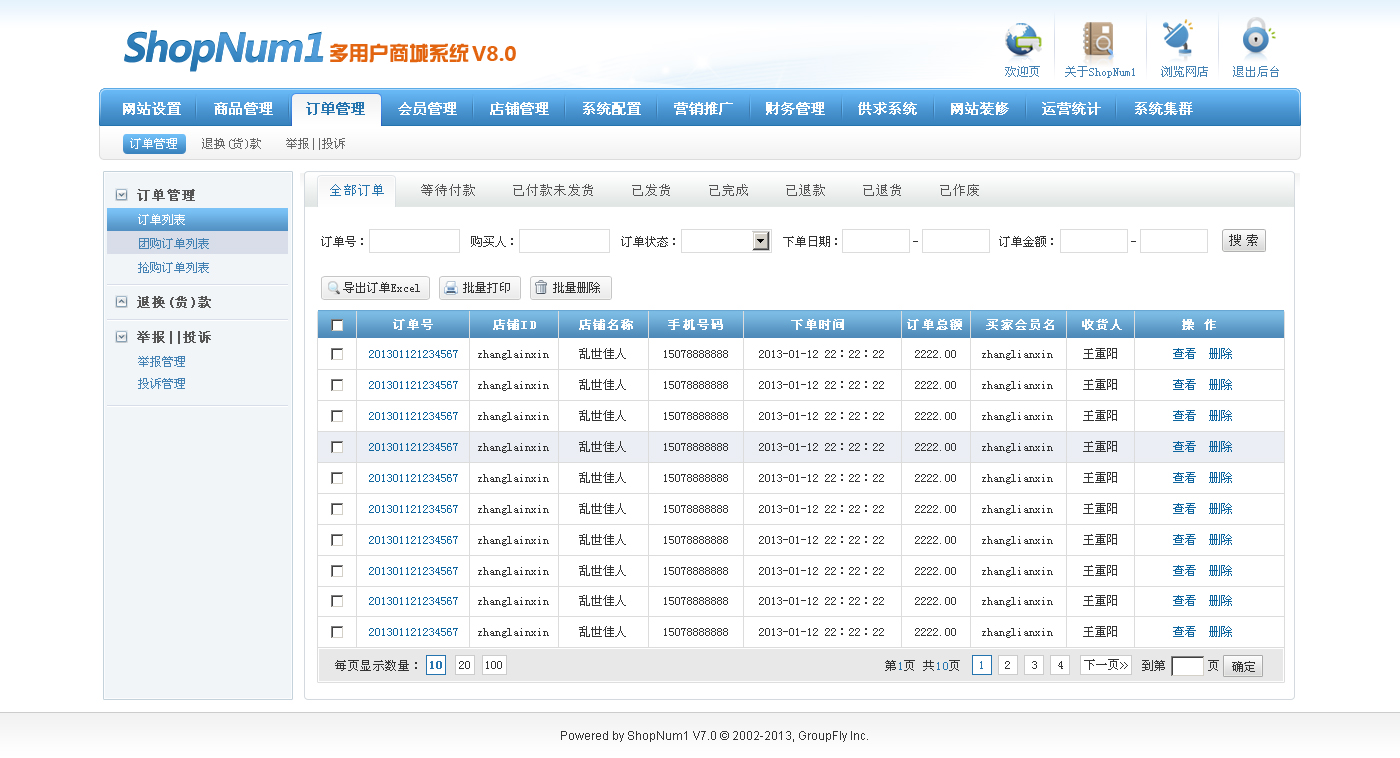Open 投诉管理 in sidebar
This screenshot has height=758, width=1400.
[x=161, y=384]
